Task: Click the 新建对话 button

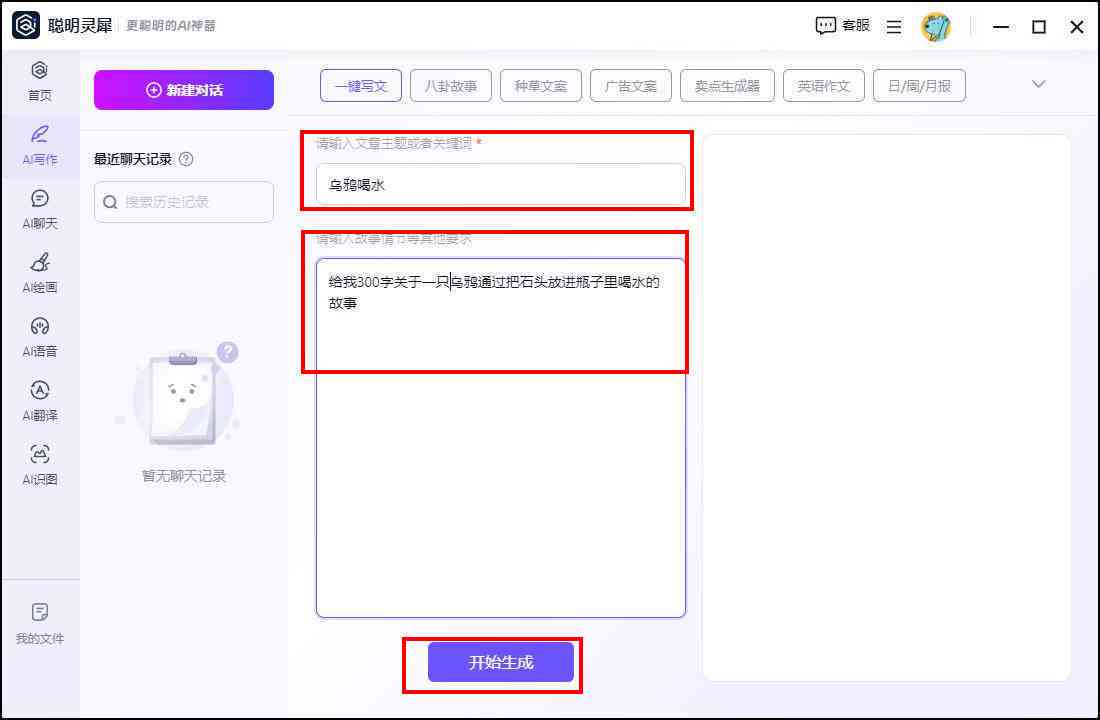Action: [184, 90]
